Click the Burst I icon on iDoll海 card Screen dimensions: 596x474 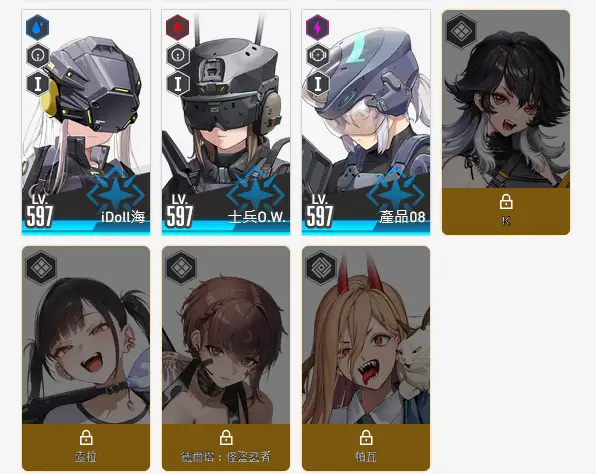[x=38, y=84]
